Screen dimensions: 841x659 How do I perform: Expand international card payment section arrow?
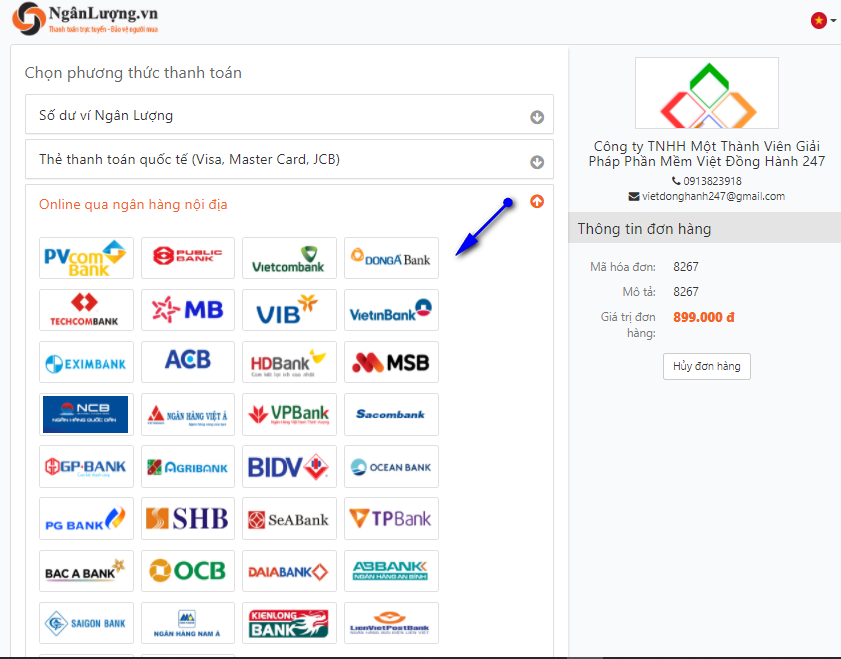point(537,162)
